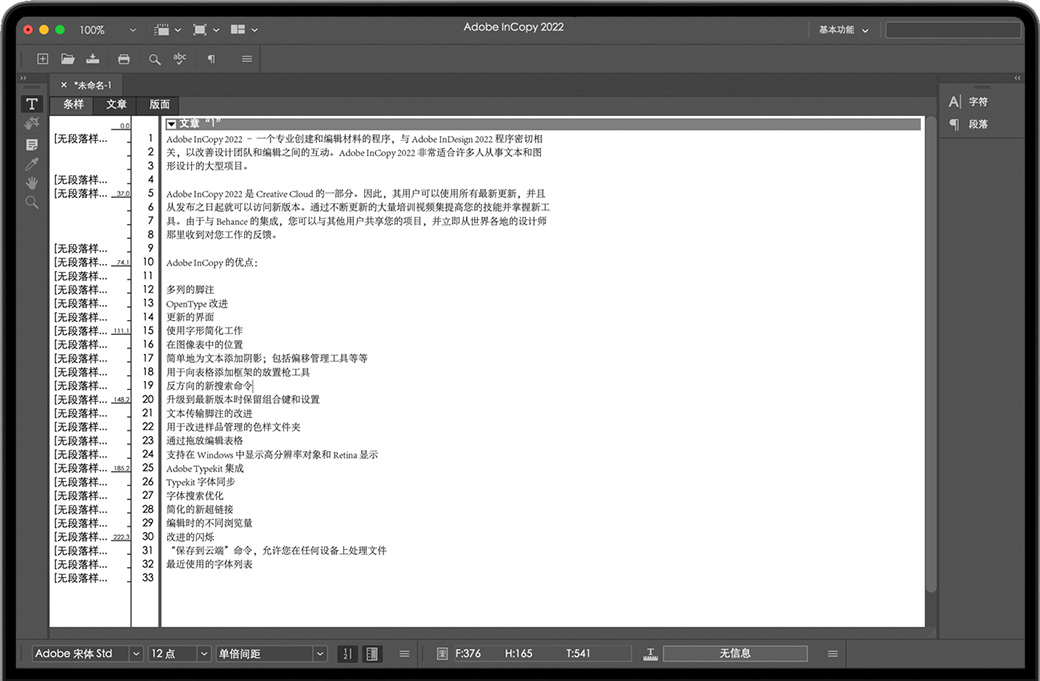Toggle paragraph styles column button in bottom bar
The image size is (1040, 681).
point(372,654)
